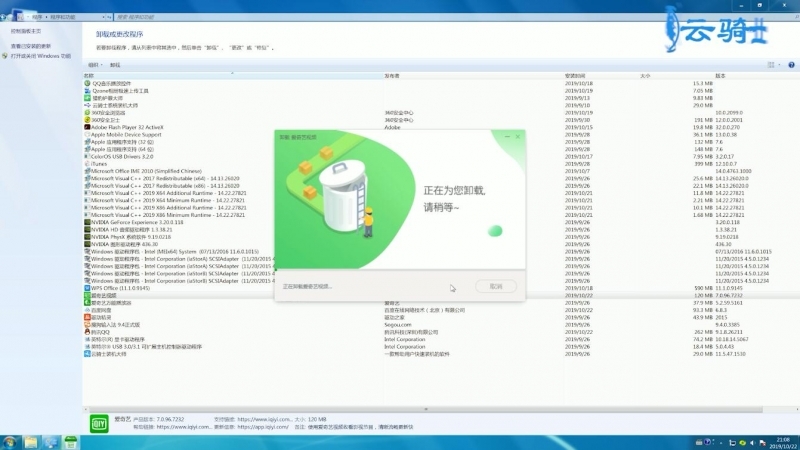This screenshot has width=800, height=450.
Task: Click the 卸载 toolbar button
Action: [115, 65]
